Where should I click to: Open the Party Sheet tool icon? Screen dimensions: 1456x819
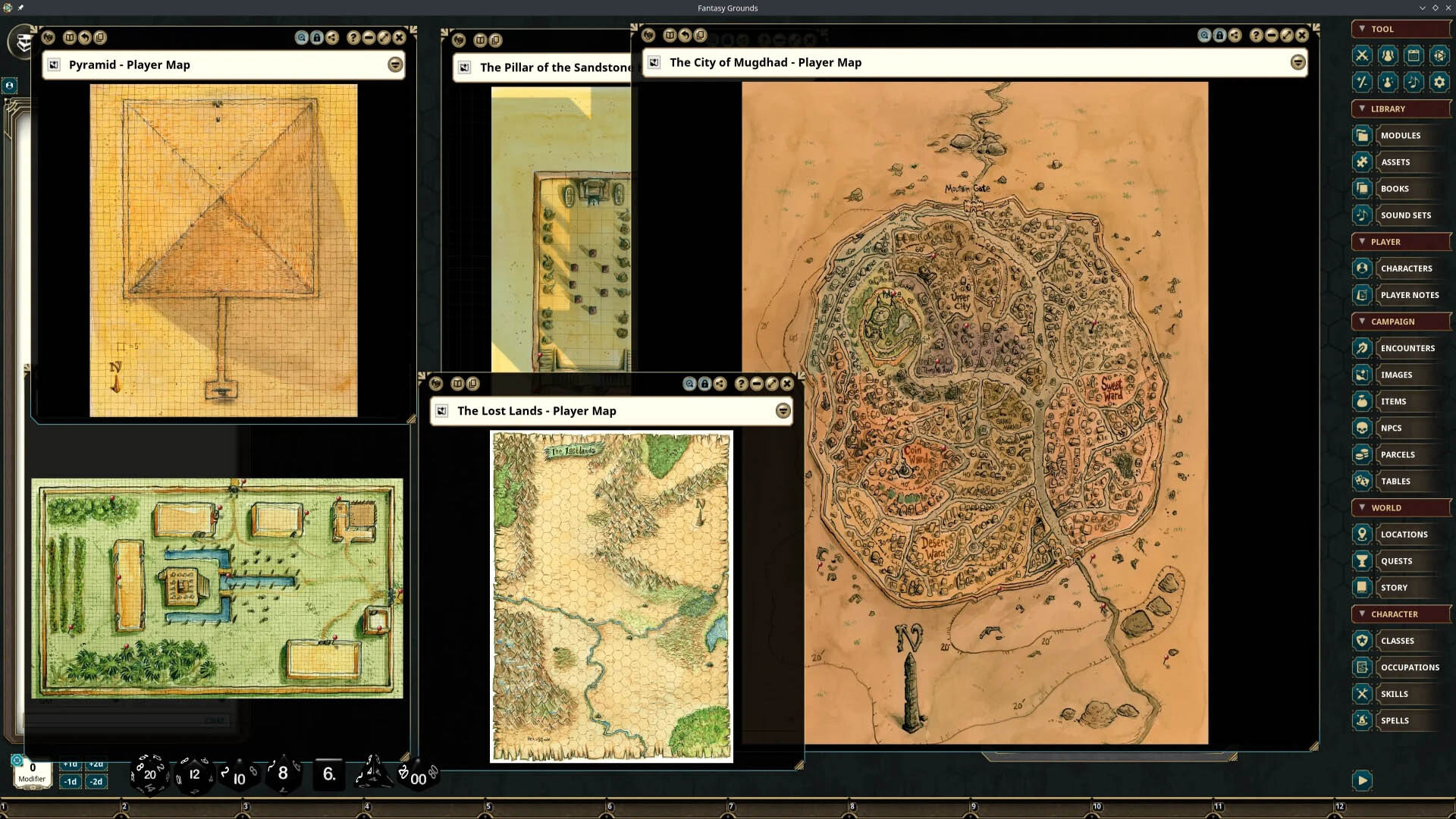(x=1388, y=55)
